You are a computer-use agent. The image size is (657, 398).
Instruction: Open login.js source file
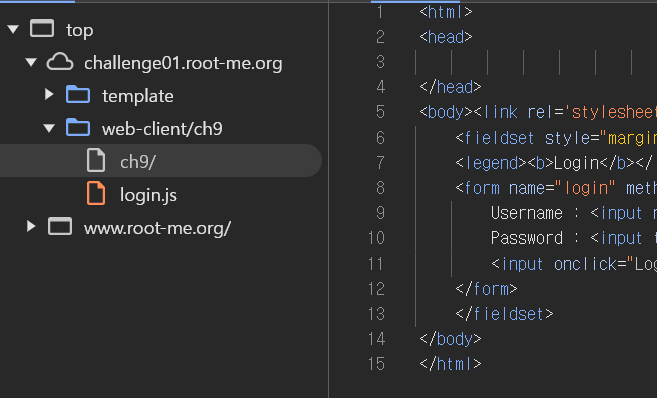(148, 195)
